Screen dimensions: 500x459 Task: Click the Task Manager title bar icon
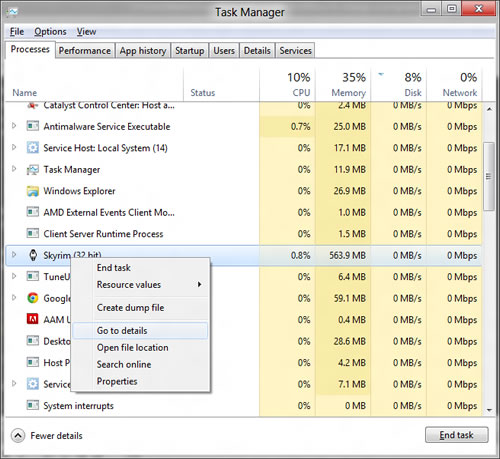(12, 12)
